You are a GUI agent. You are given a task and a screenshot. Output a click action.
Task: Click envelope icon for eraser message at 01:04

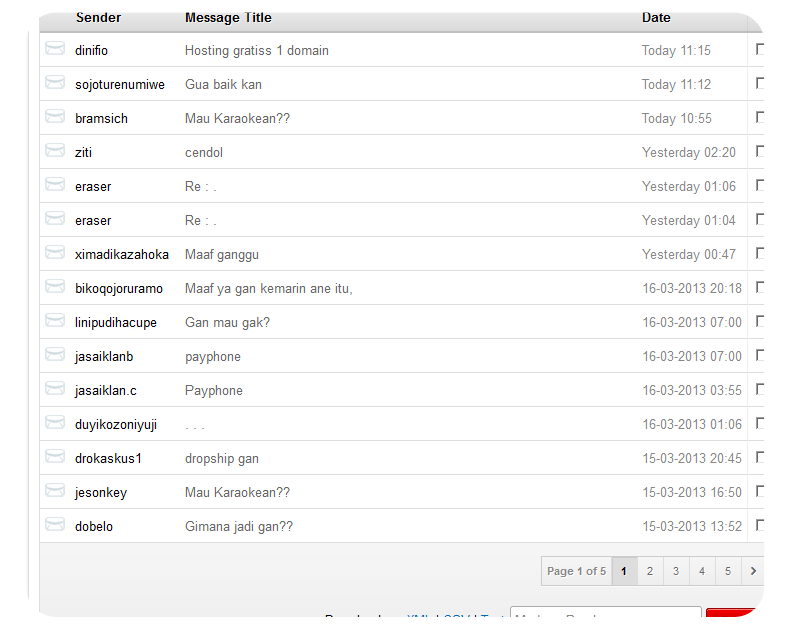(x=55, y=218)
